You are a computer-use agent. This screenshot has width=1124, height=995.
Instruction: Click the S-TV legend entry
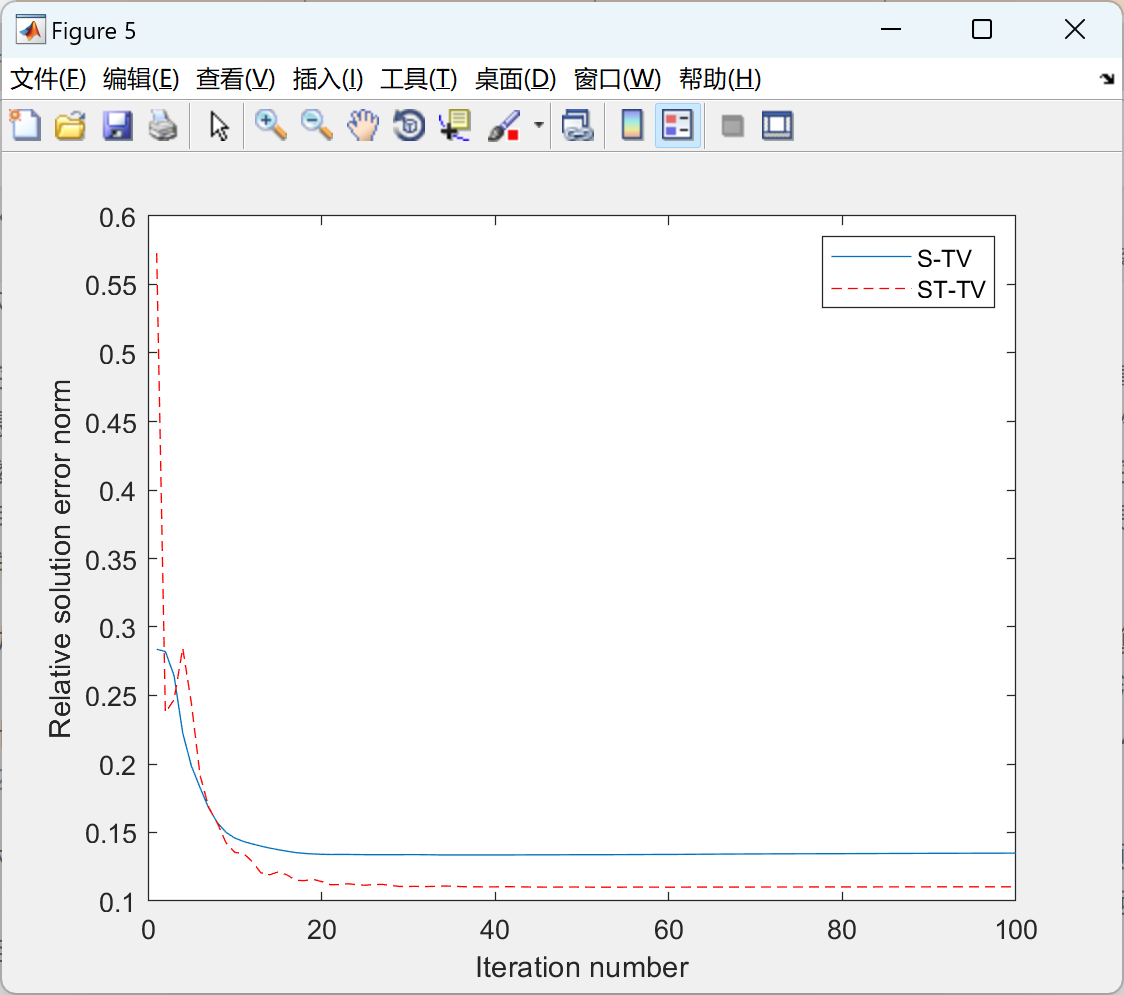pyautogui.click(x=902, y=258)
